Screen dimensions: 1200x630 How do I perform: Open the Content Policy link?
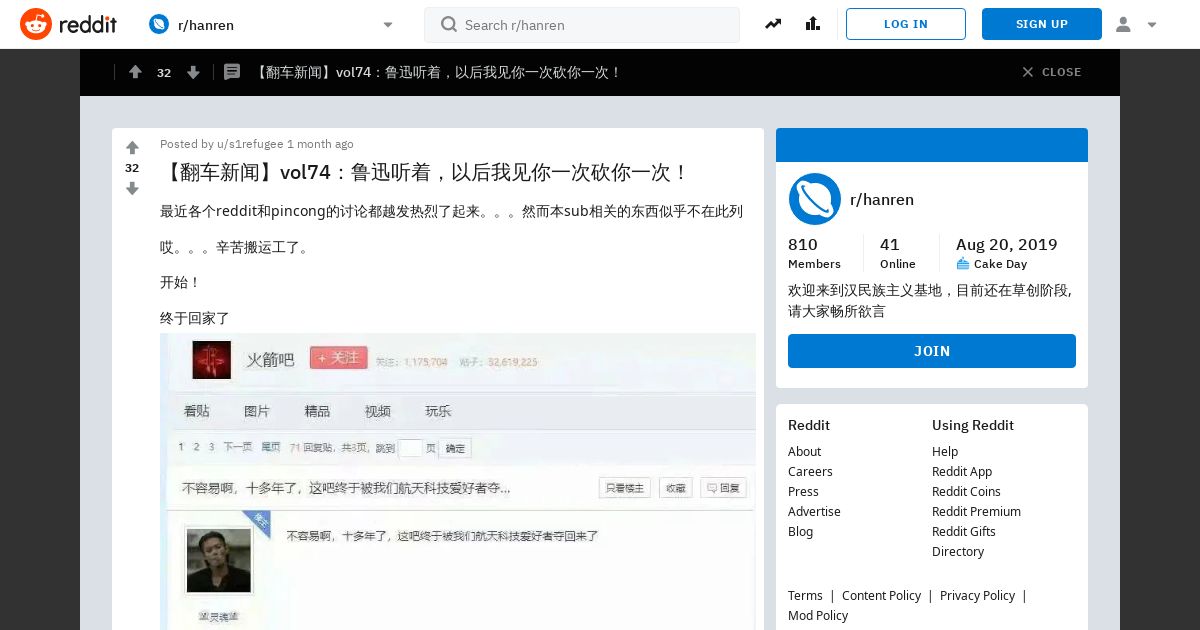tap(881, 595)
